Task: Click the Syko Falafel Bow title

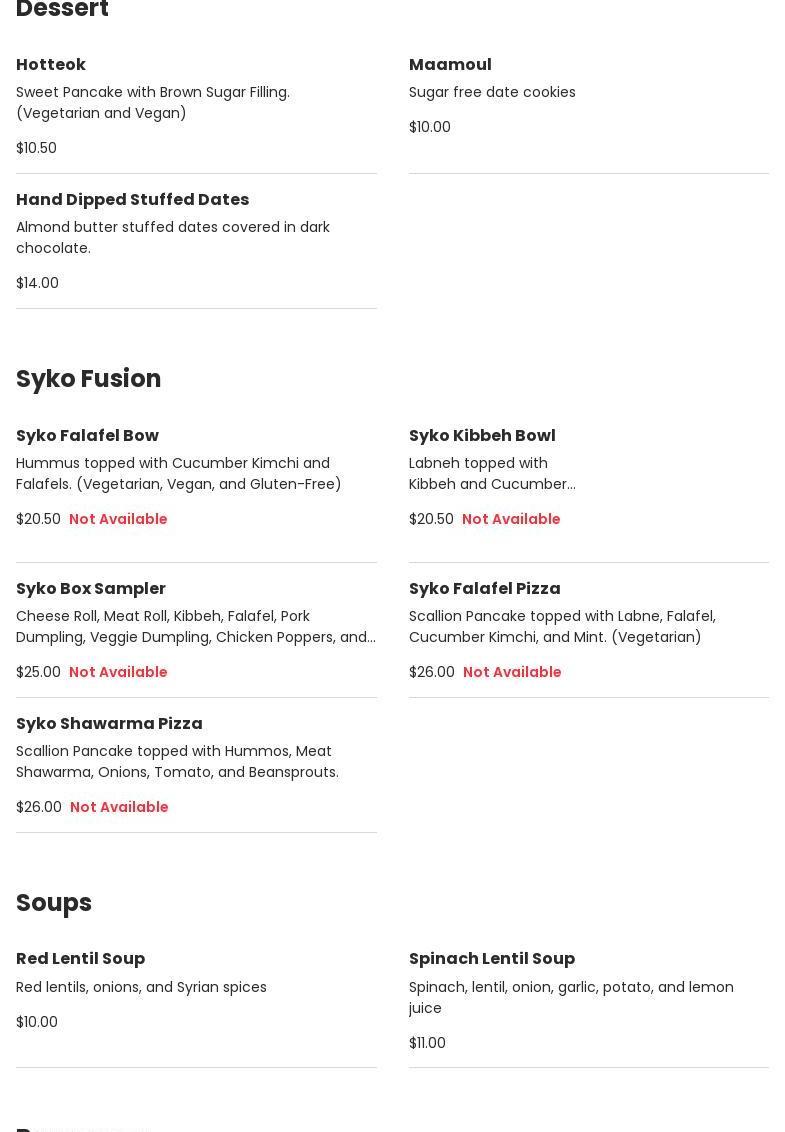Action: (87, 435)
